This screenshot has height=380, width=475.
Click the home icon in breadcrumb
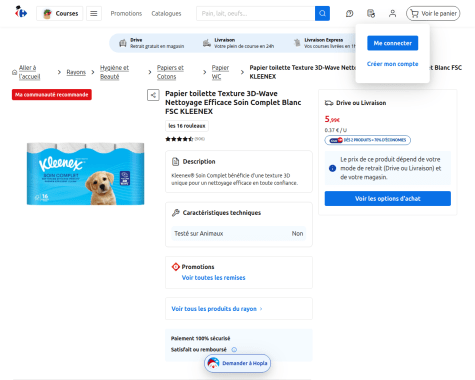[x=14, y=72]
